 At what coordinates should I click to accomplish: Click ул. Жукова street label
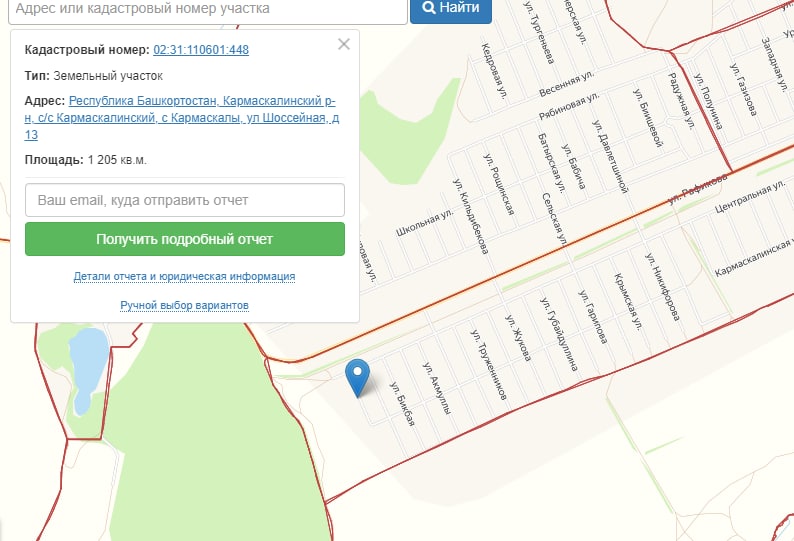pos(518,338)
